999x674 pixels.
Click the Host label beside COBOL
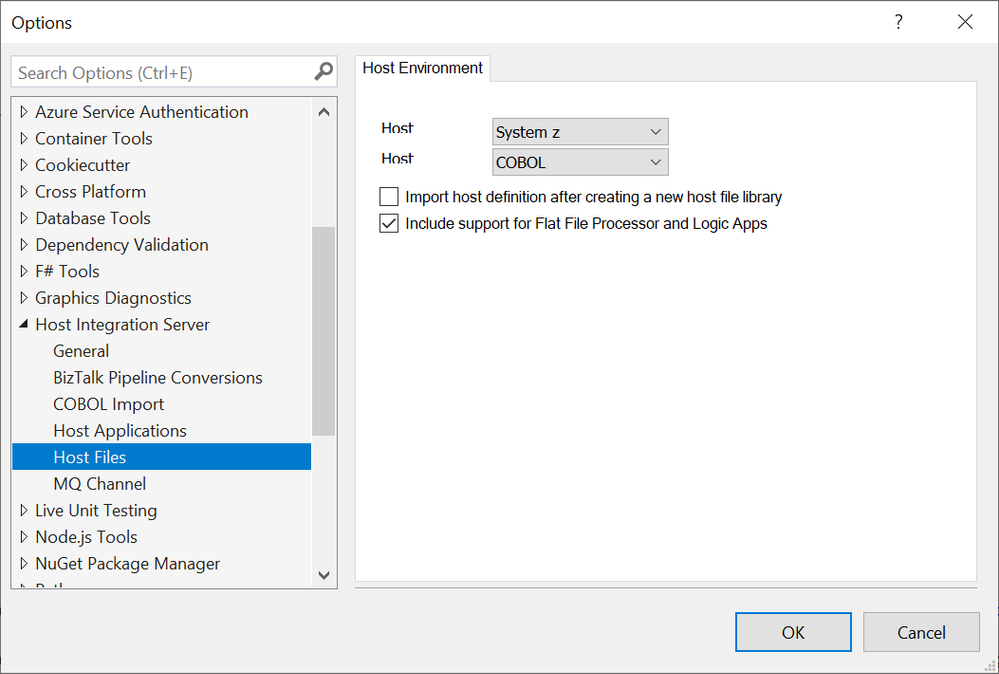(x=398, y=159)
